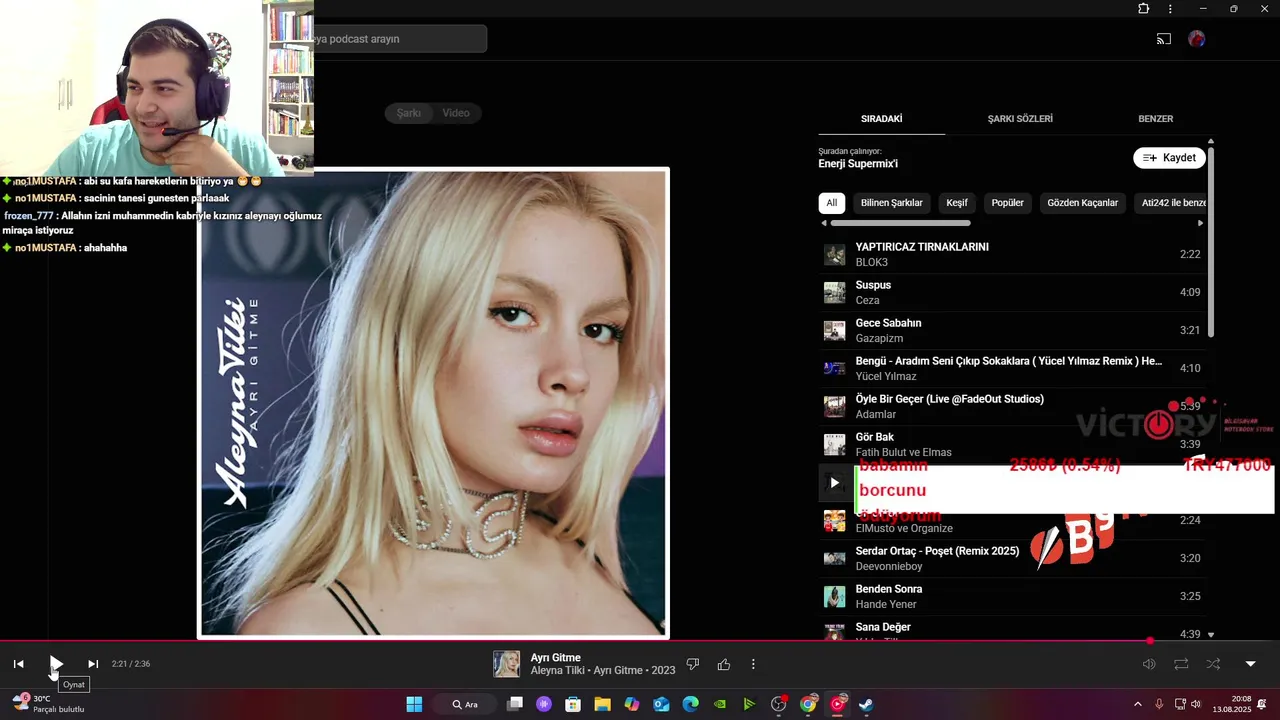The width and height of the screenshot is (1280, 720).
Task: Open the player volume control
Action: point(1149,664)
